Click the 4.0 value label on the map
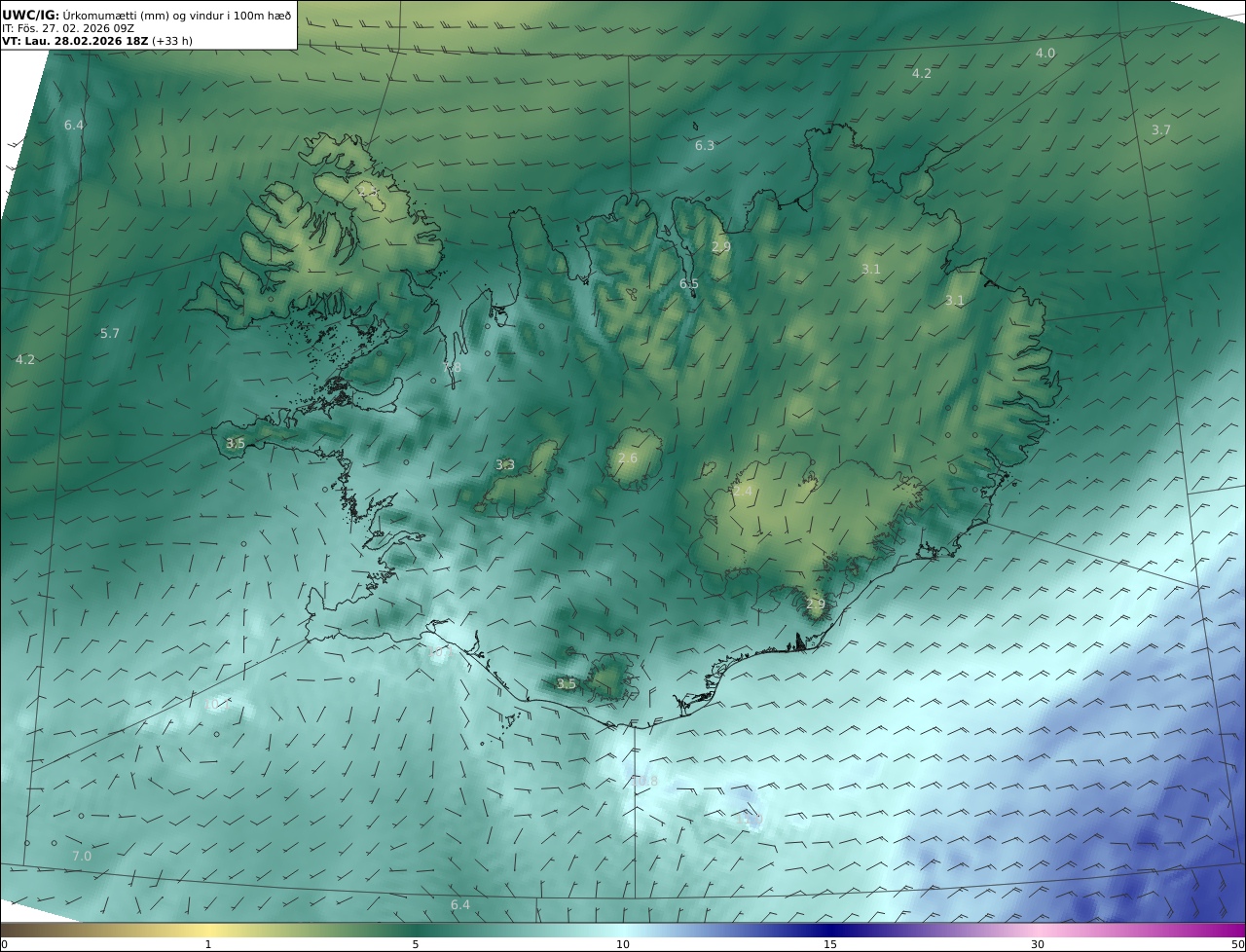Screen dimensions: 1246x952 1044,54
